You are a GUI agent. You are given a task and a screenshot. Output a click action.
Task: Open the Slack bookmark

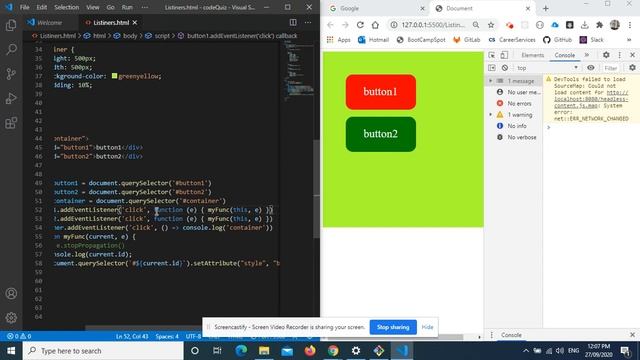591,40
